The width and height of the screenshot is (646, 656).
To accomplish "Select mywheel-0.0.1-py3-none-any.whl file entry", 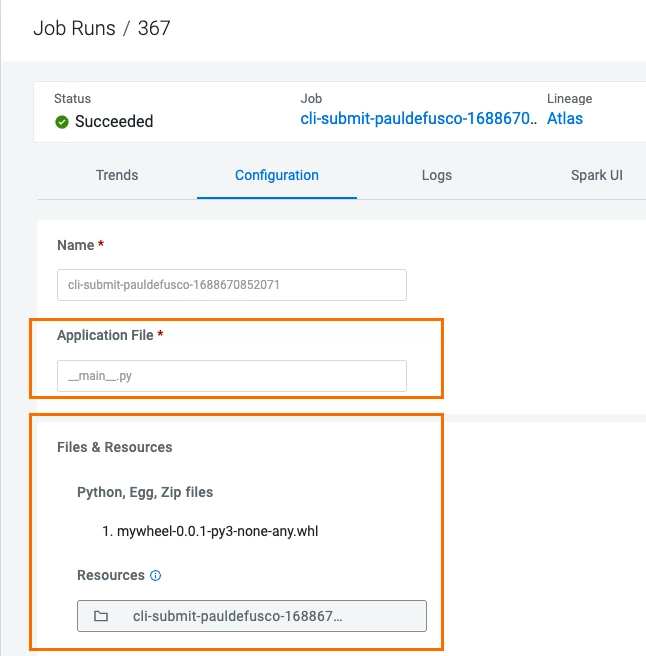I will [217, 531].
